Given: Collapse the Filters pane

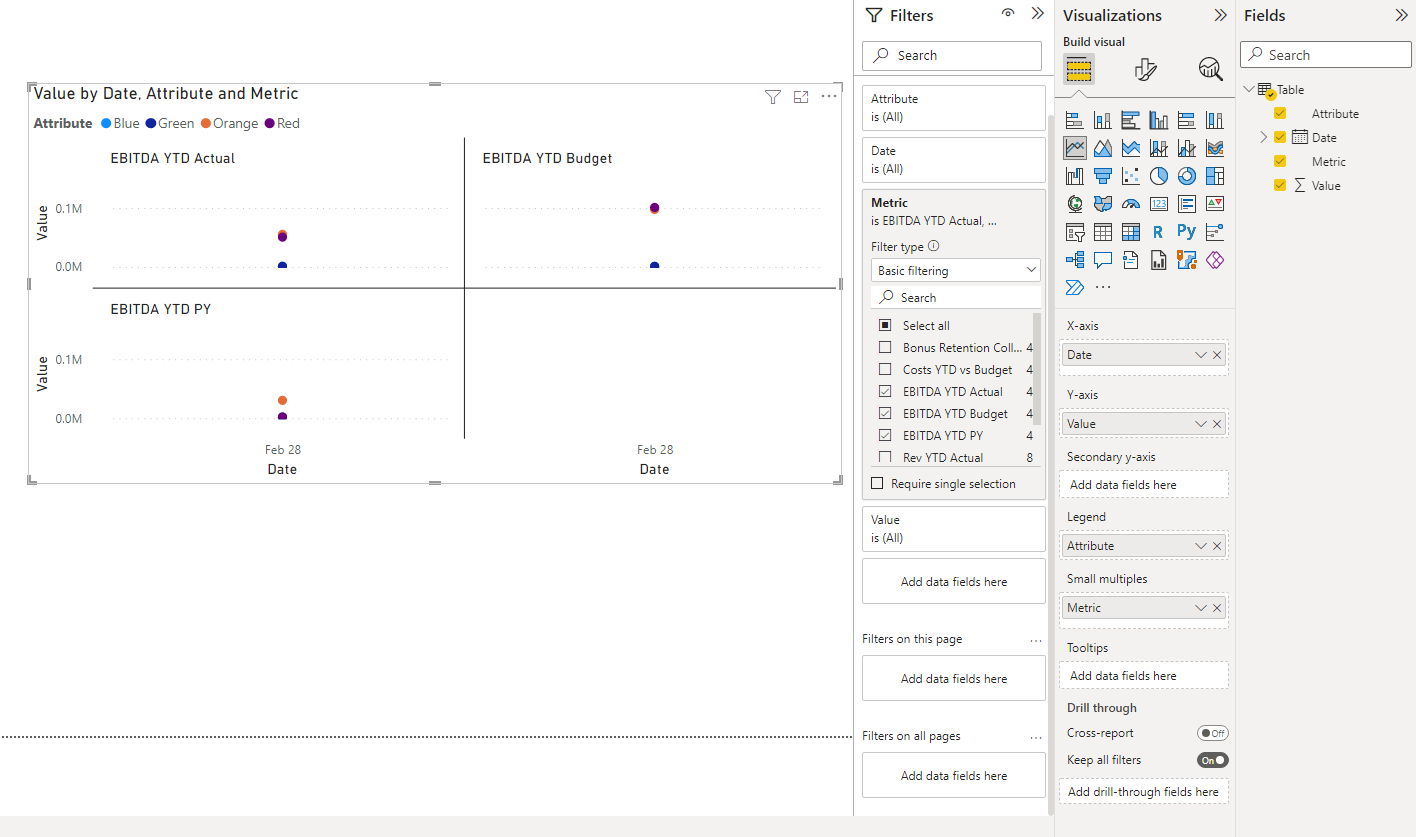Looking at the screenshot, I should tap(1037, 14).
